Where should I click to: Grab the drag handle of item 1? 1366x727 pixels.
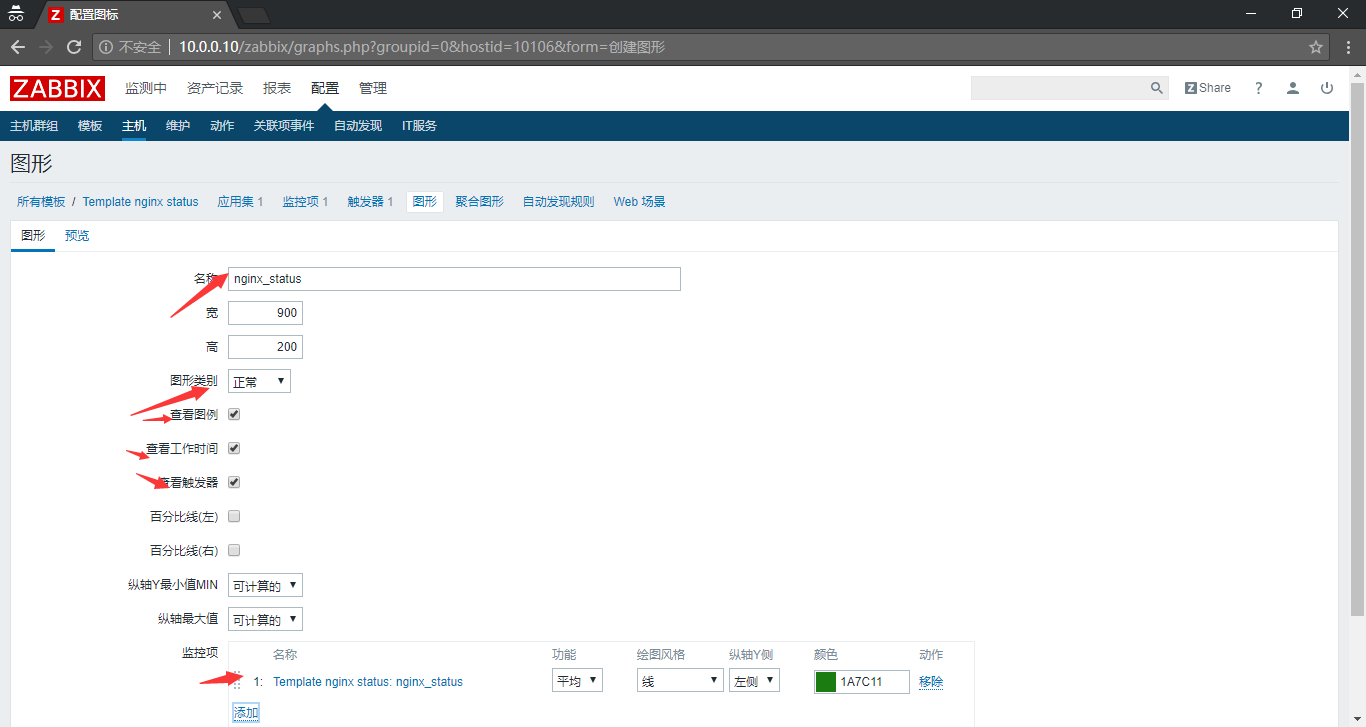pos(237,681)
